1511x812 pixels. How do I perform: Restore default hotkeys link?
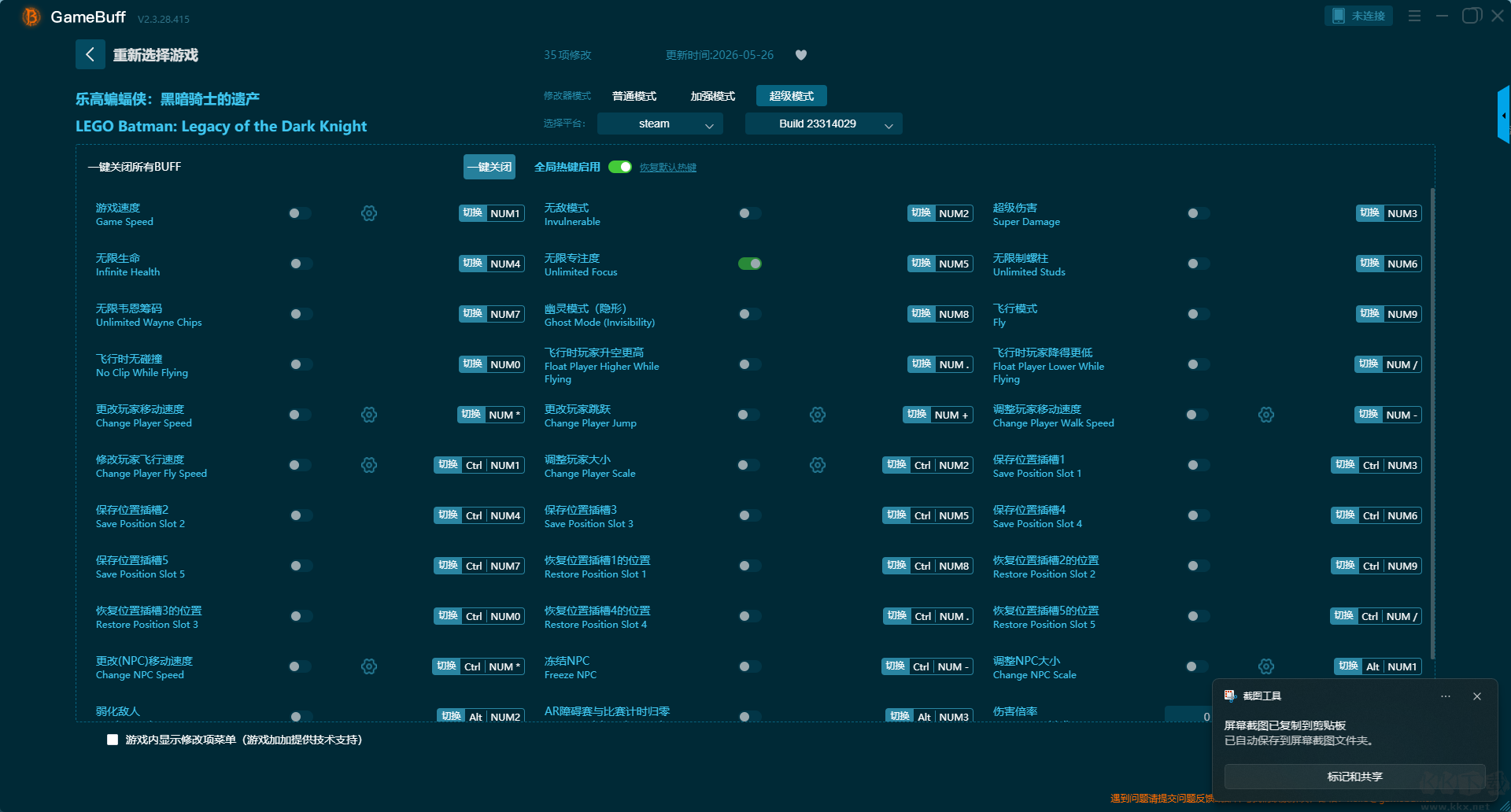click(x=667, y=168)
